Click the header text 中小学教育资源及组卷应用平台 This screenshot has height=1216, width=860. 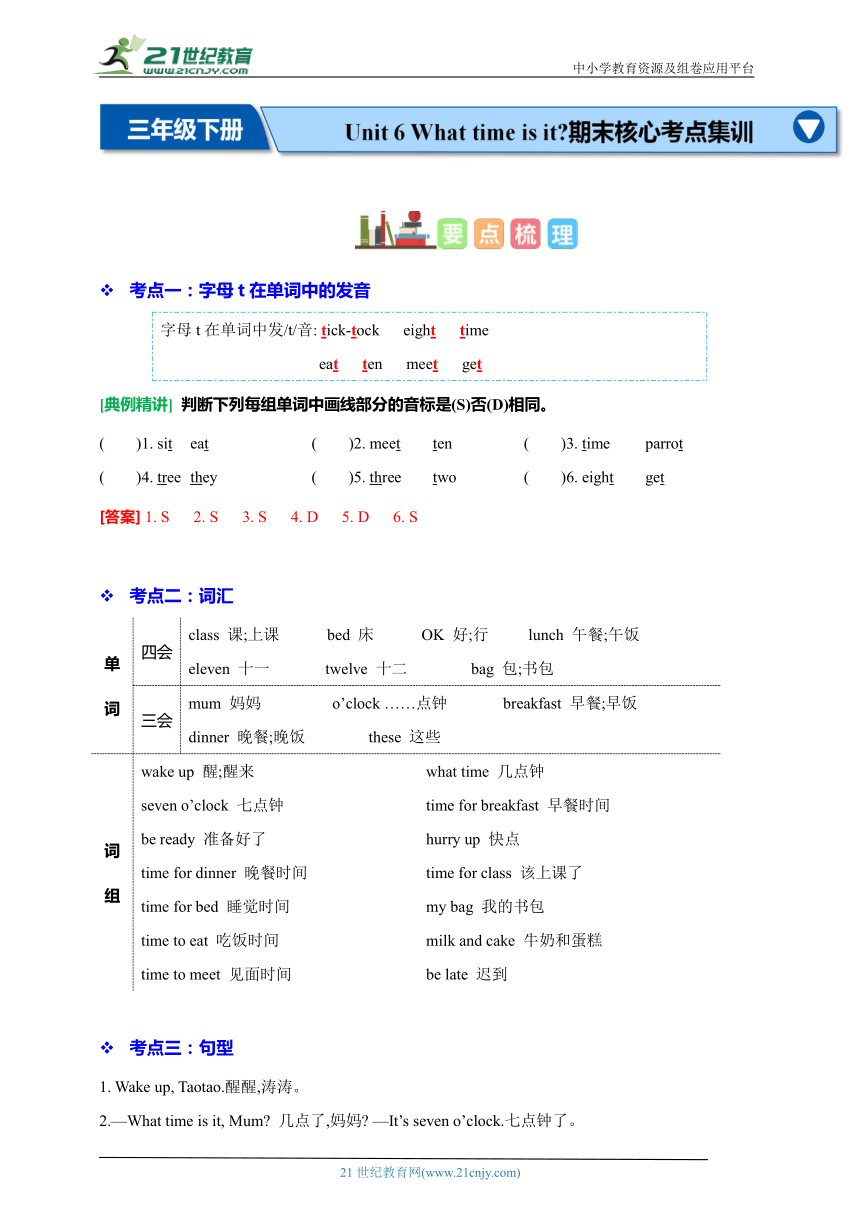[x=663, y=69]
